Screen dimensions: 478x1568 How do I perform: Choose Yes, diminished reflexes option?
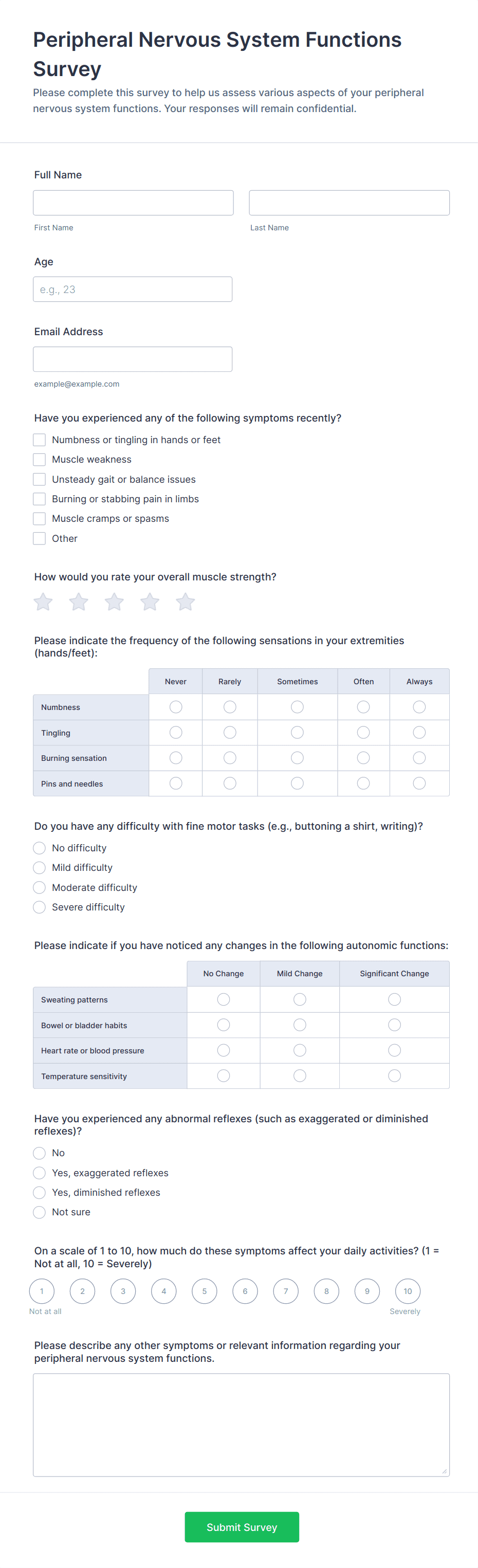[40, 1192]
